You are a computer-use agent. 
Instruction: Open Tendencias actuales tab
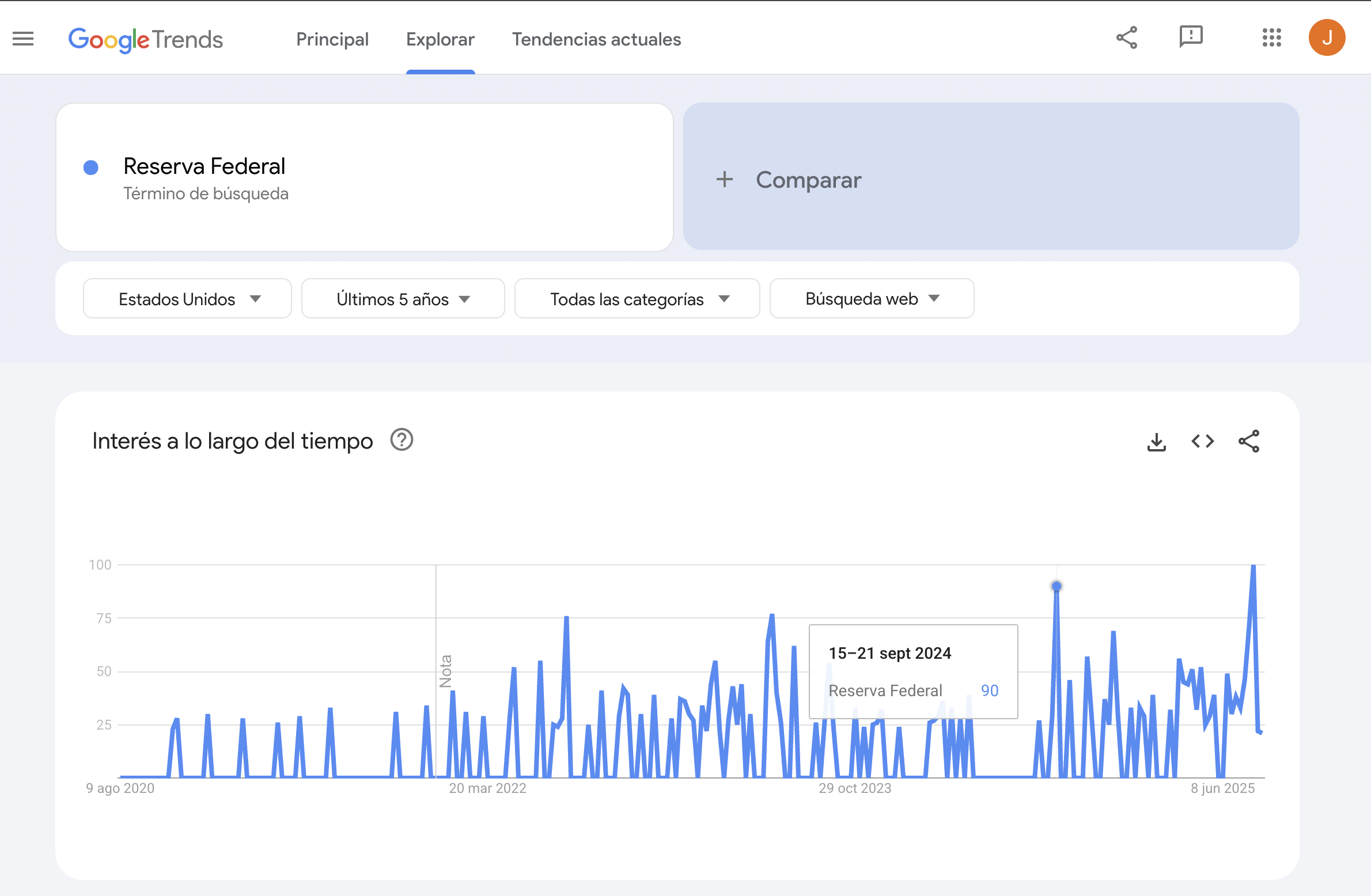597,39
